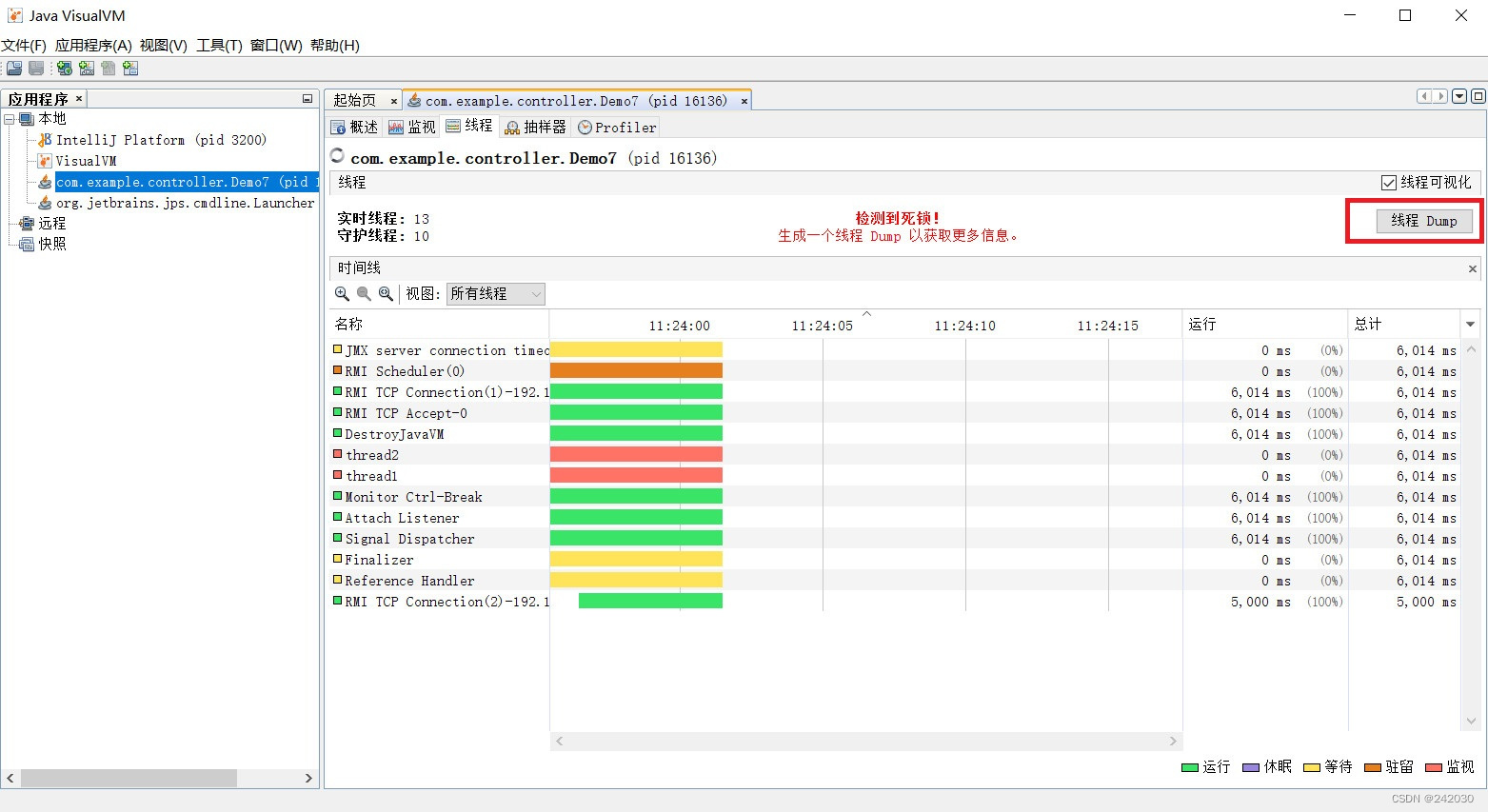This screenshot has height=812, width=1488.
Task: Close the 起始页 tab
Action: coord(393,101)
